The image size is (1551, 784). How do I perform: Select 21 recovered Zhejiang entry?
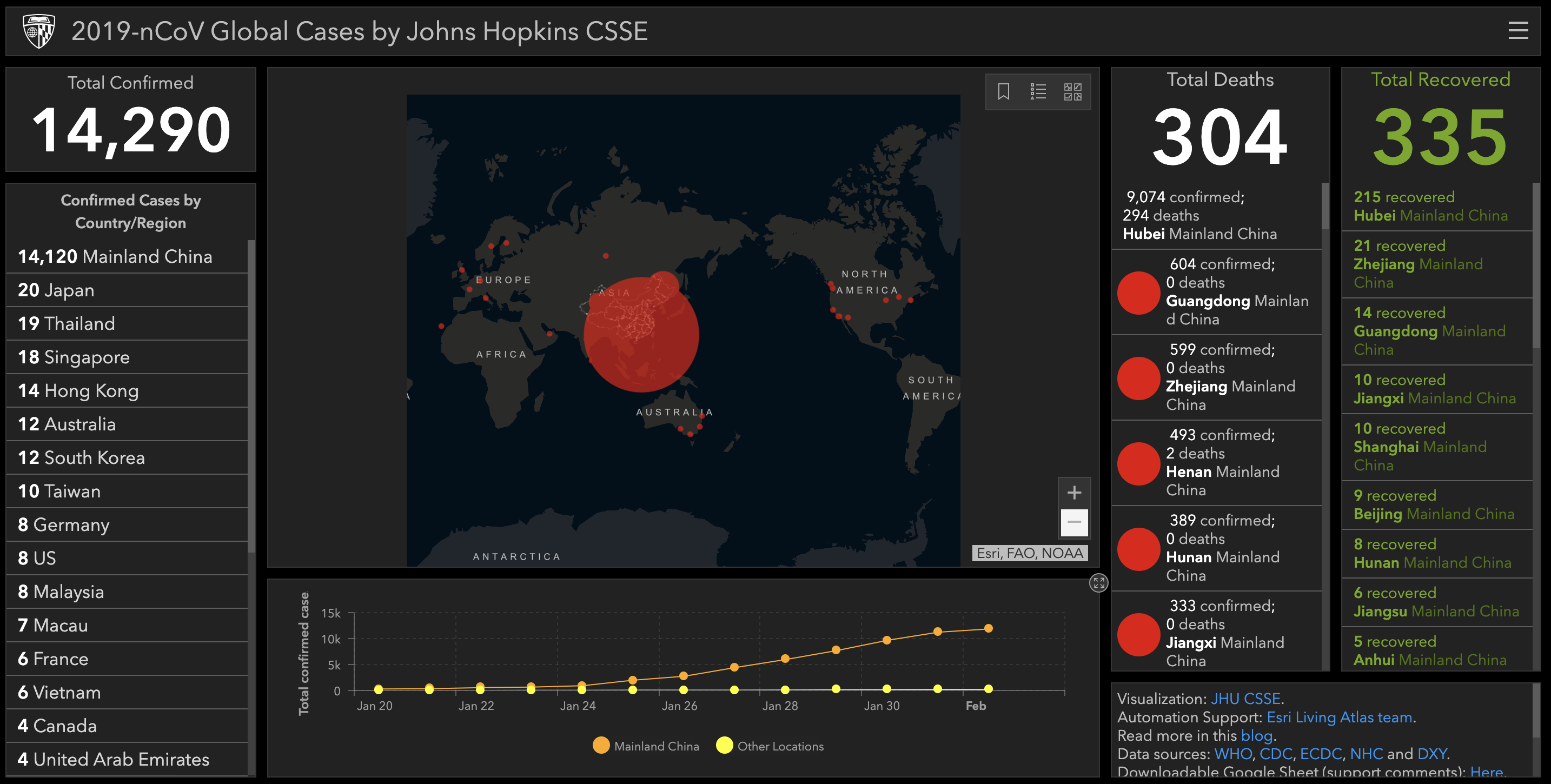1436,264
